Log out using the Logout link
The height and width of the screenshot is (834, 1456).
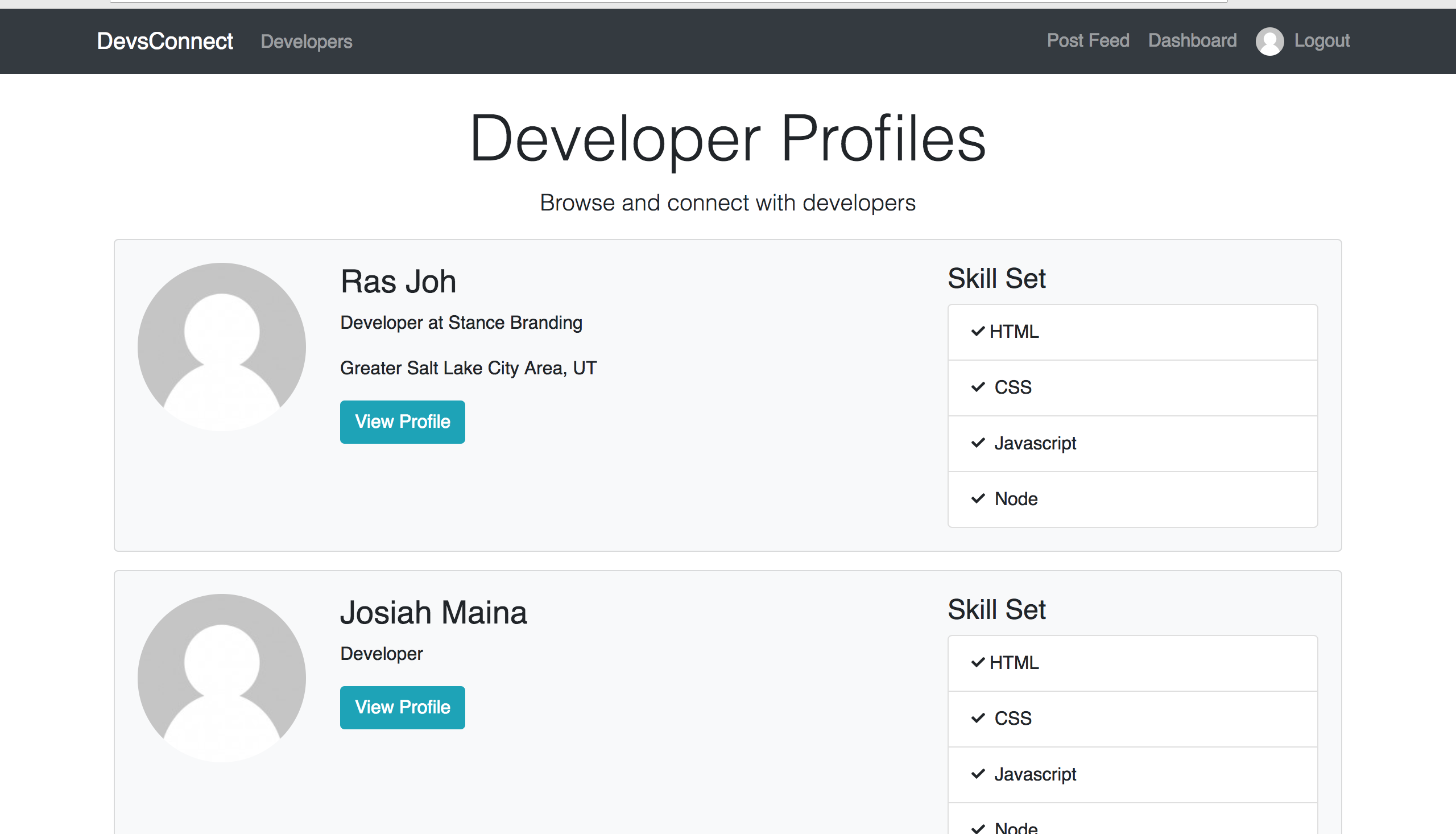(x=1321, y=40)
